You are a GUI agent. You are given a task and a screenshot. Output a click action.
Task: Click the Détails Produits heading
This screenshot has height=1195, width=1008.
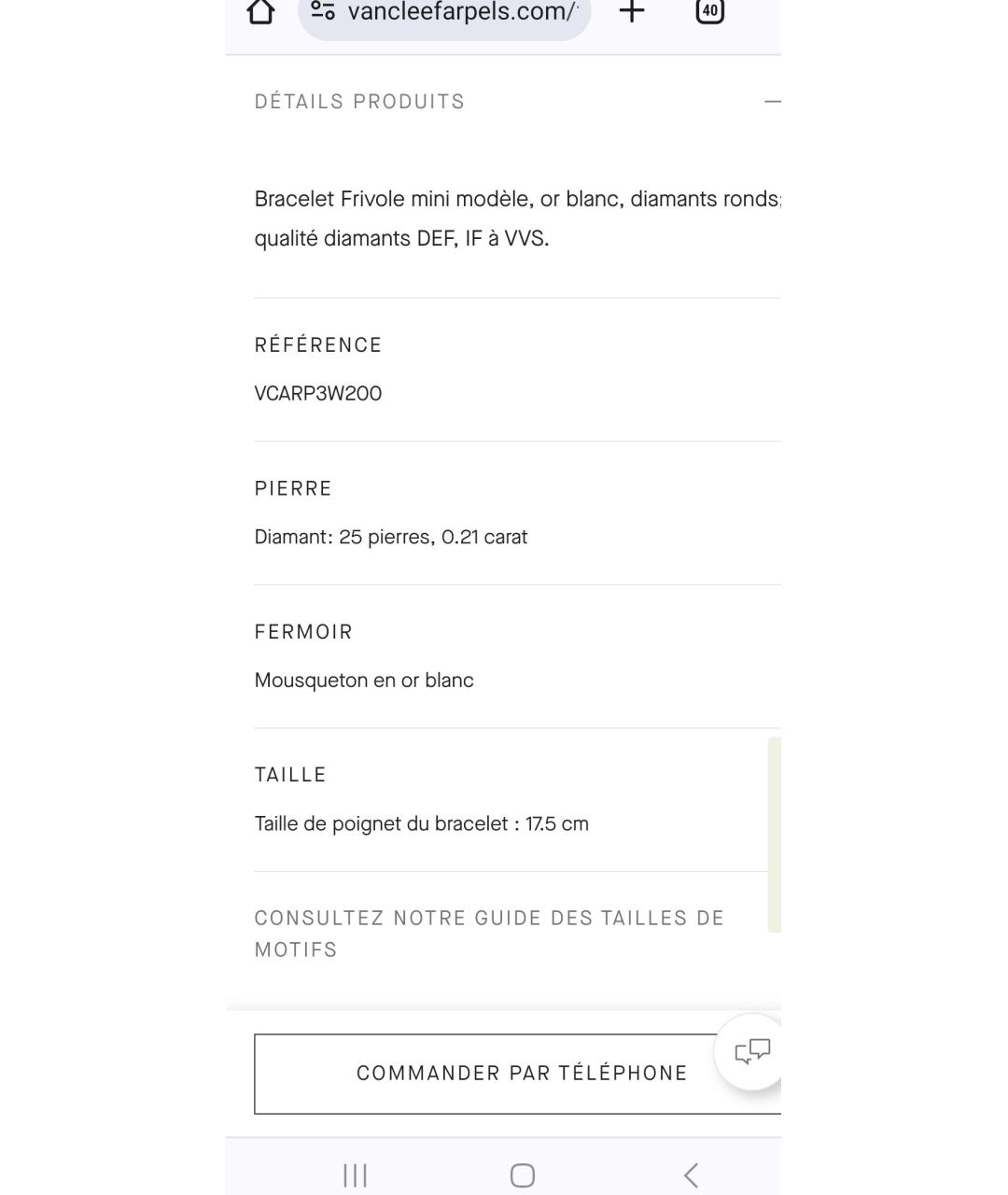pyautogui.click(x=359, y=102)
